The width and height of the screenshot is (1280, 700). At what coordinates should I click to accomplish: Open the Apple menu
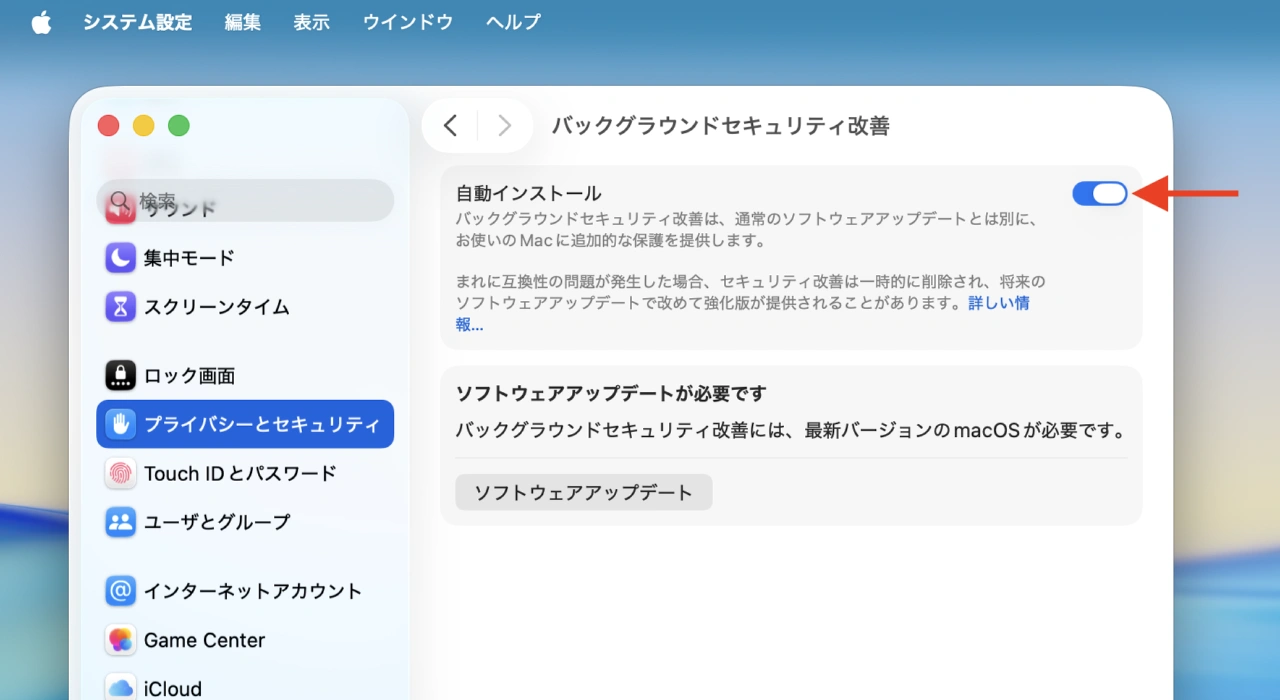(40, 22)
